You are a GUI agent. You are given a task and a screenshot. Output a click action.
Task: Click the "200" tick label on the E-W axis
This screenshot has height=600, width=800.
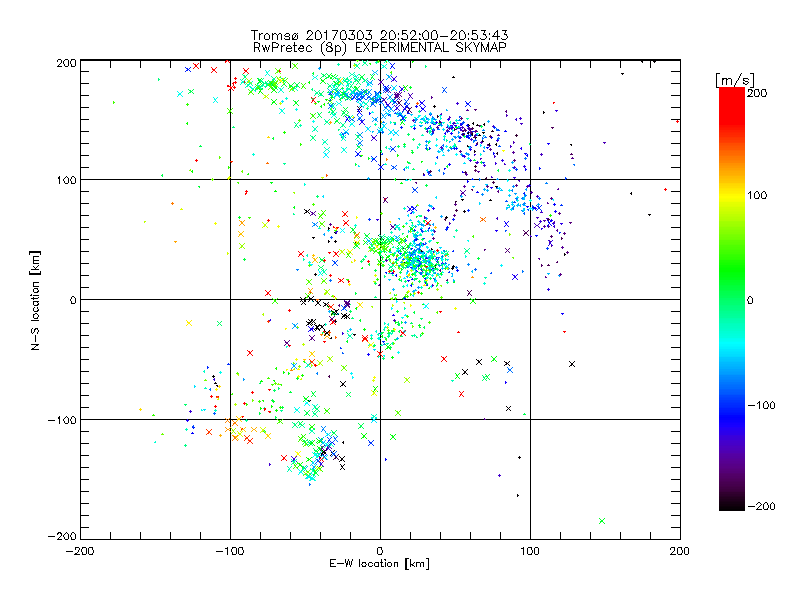(680, 551)
